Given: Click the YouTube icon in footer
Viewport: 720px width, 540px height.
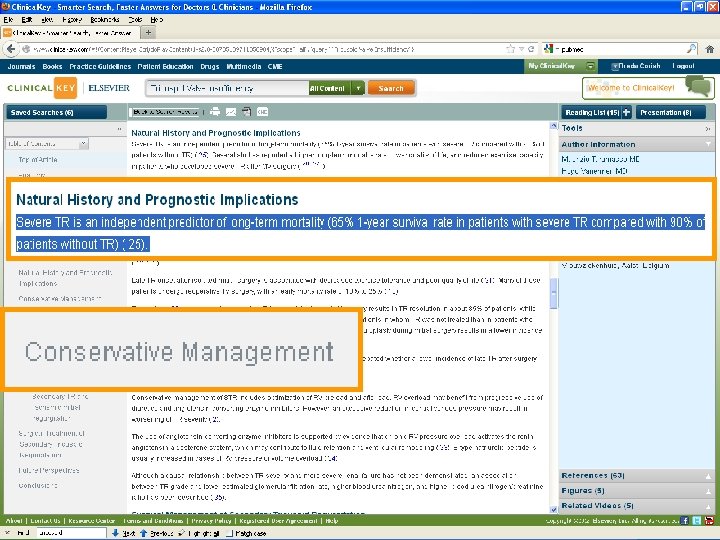Looking at the screenshot, I should [709, 521].
